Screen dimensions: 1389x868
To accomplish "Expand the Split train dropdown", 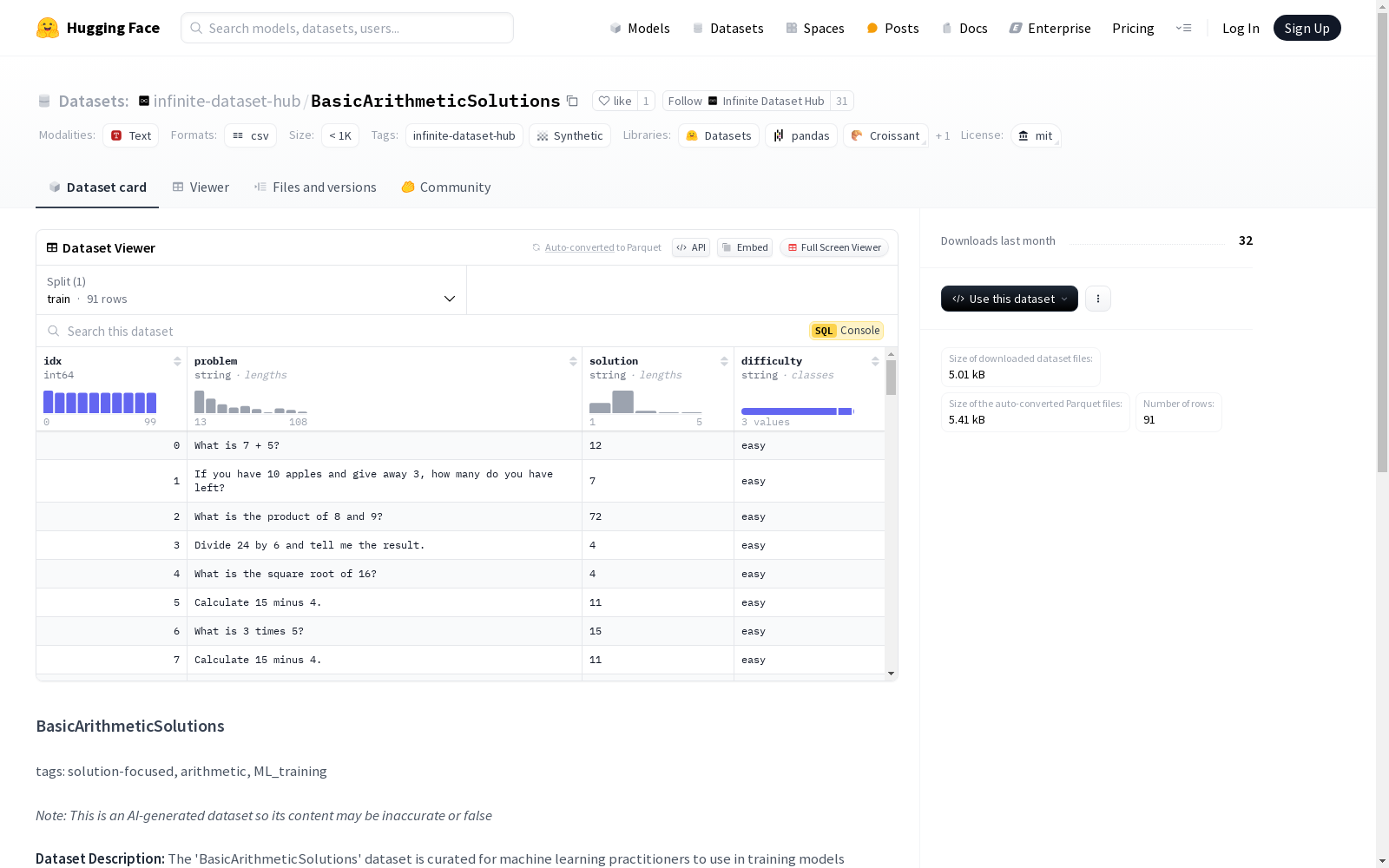I will click(x=252, y=290).
